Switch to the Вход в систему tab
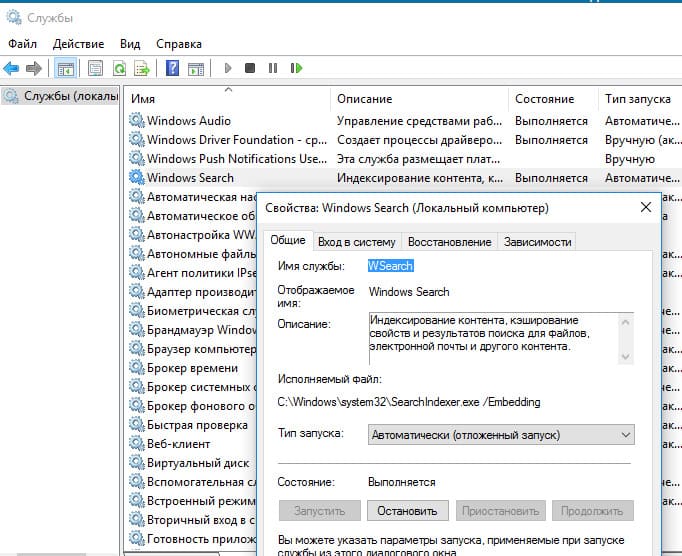Image resolution: width=682 pixels, height=556 pixels. click(357, 242)
